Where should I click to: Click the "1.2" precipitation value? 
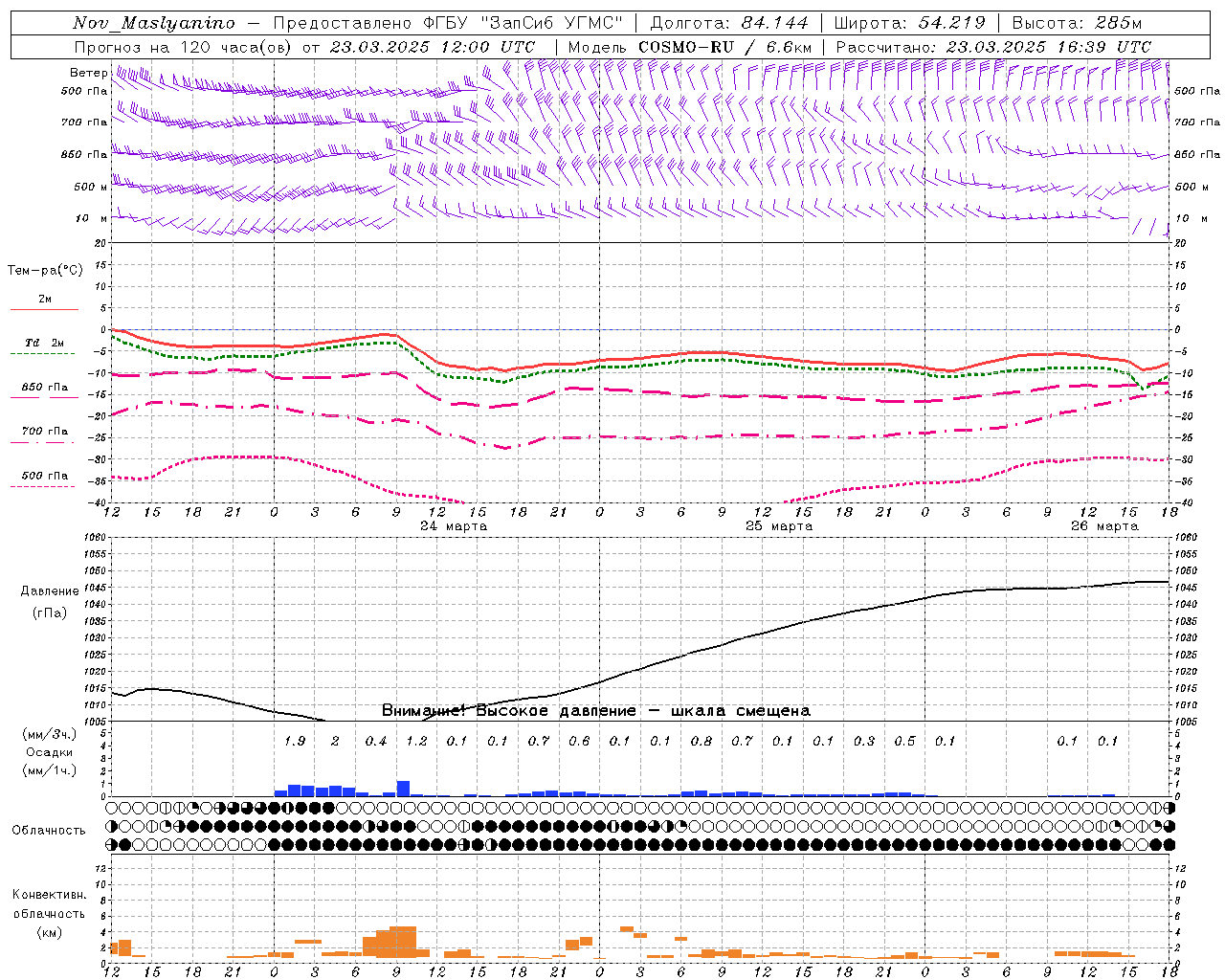[x=416, y=741]
